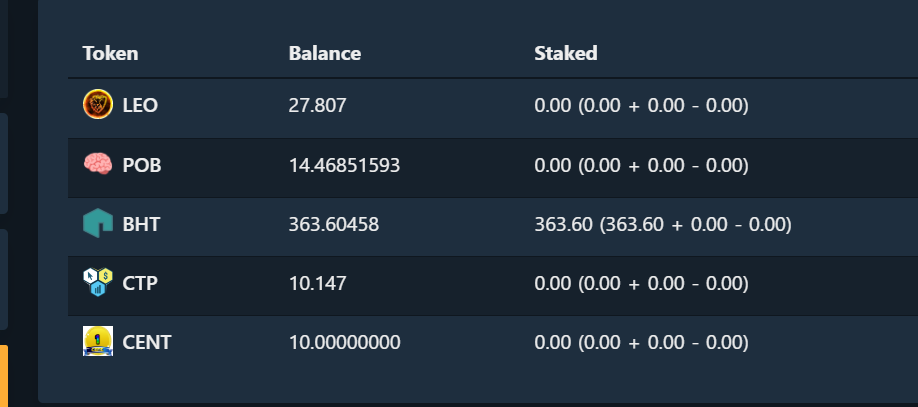Open the LEO token name

tap(140, 106)
